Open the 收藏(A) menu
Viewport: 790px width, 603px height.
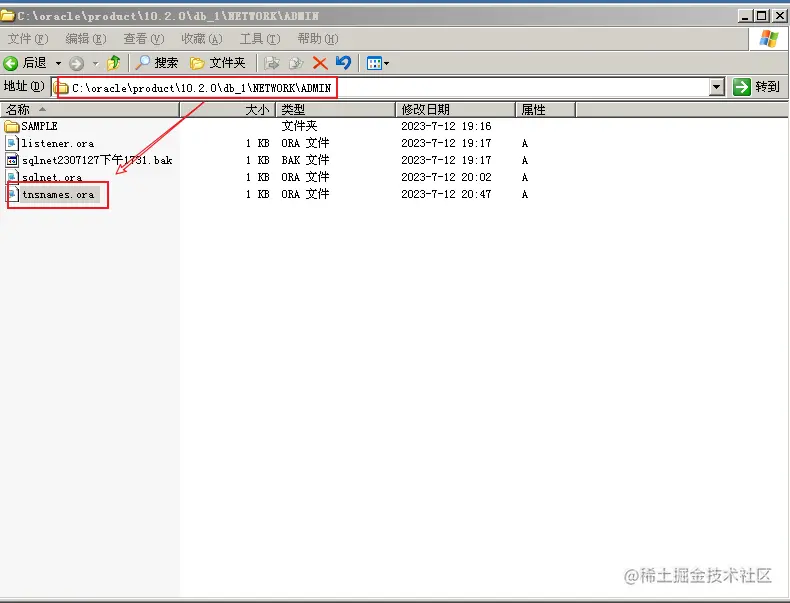[x=202, y=39]
